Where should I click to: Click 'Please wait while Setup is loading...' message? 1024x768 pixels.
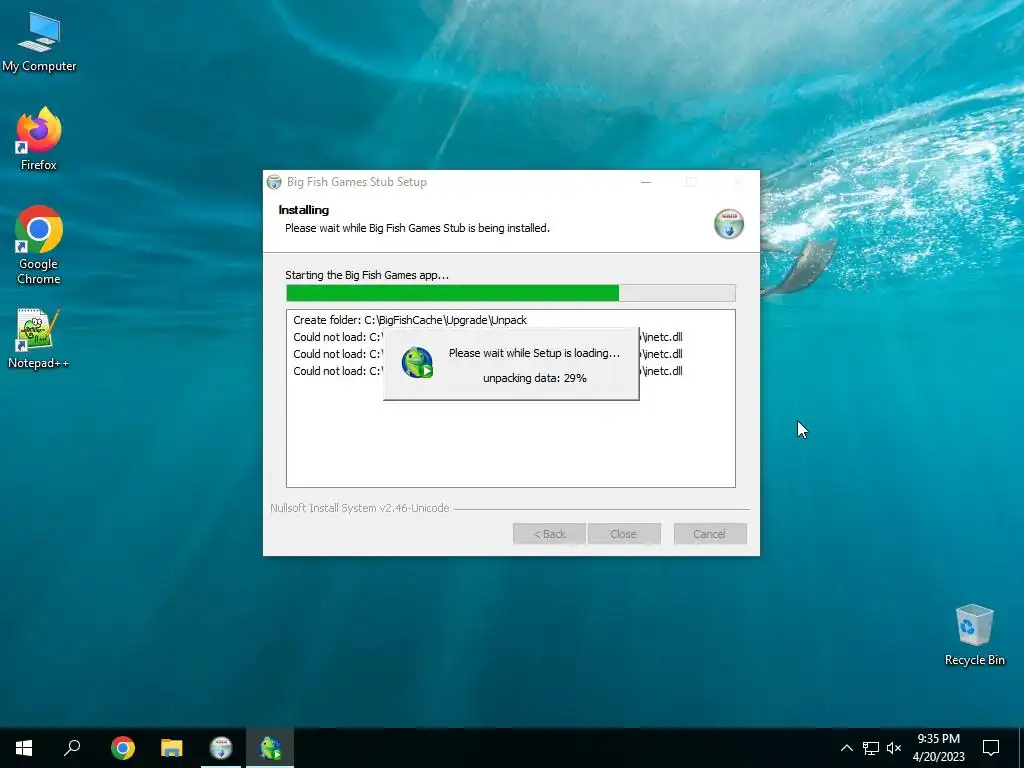pyautogui.click(x=534, y=353)
